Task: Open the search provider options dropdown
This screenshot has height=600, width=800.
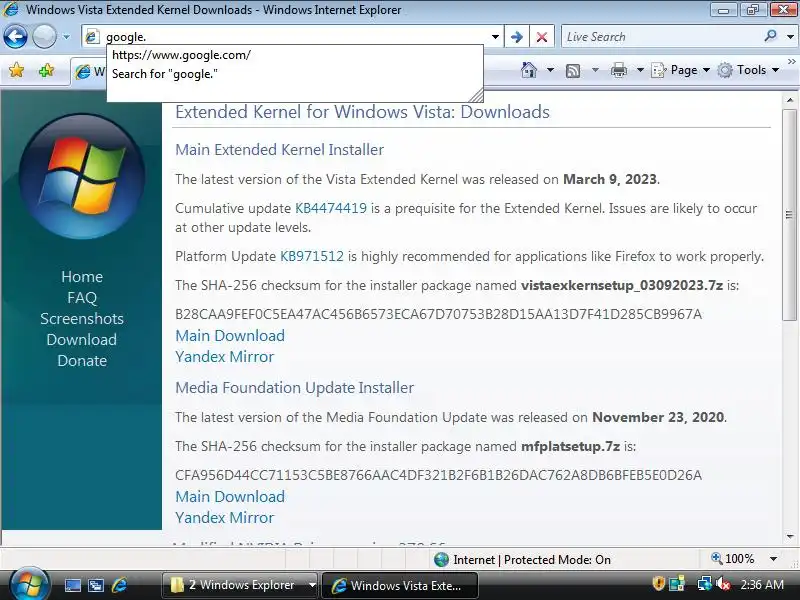Action: pyautogui.click(x=790, y=37)
